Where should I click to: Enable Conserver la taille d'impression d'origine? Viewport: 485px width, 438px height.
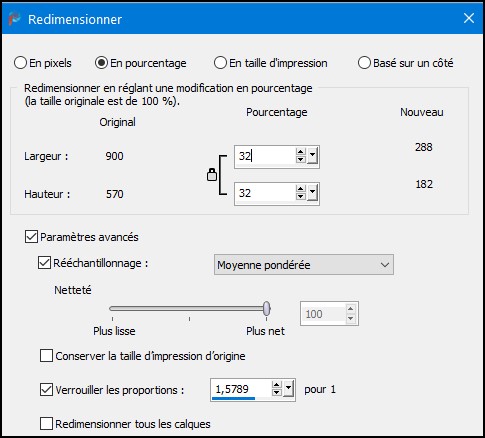pyautogui.click(x=46, y=356)
